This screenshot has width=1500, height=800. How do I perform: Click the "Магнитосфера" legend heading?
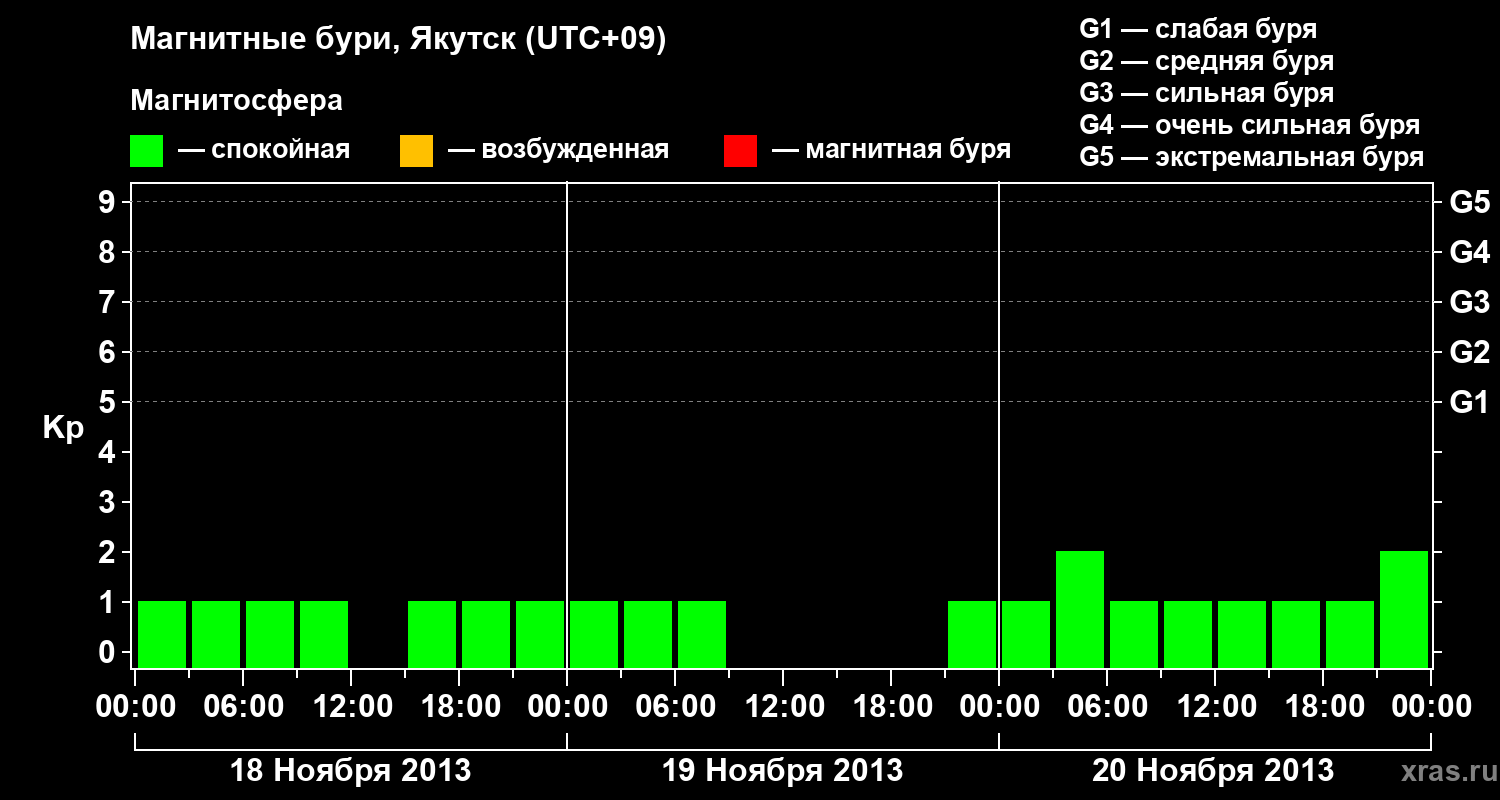click(x=237, y=101)
